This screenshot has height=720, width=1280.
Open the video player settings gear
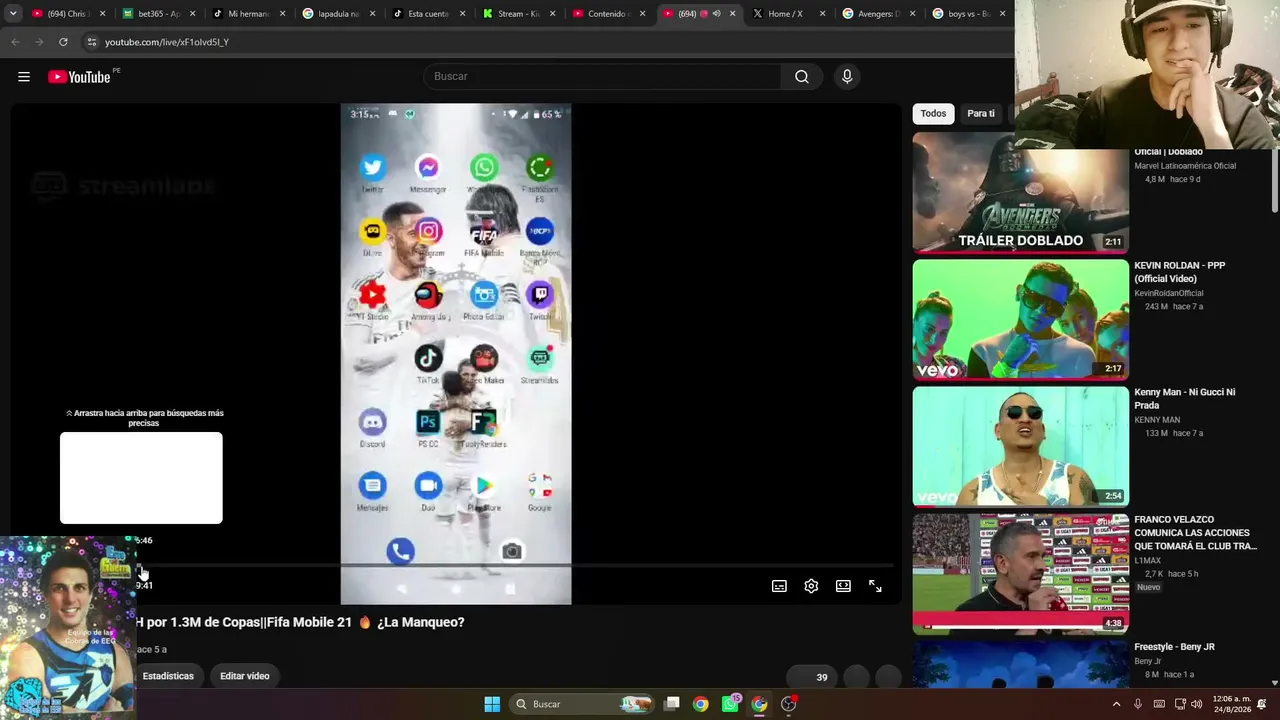(811, 586)
